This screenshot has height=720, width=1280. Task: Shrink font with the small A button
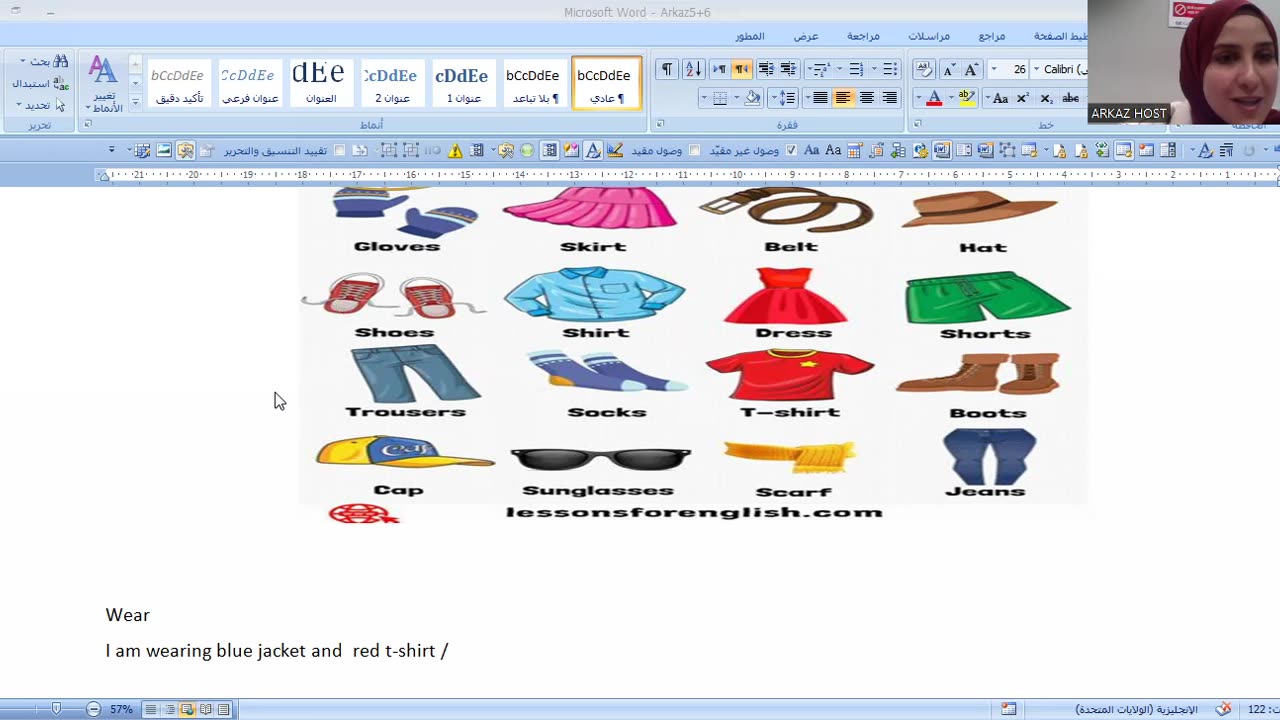tap(950, 69)
